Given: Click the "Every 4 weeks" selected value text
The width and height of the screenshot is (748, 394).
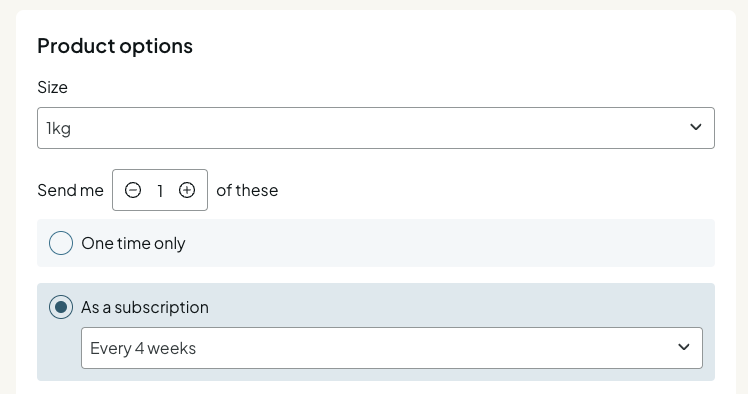Looking at the screenshot, I should [x=143, y=348].
